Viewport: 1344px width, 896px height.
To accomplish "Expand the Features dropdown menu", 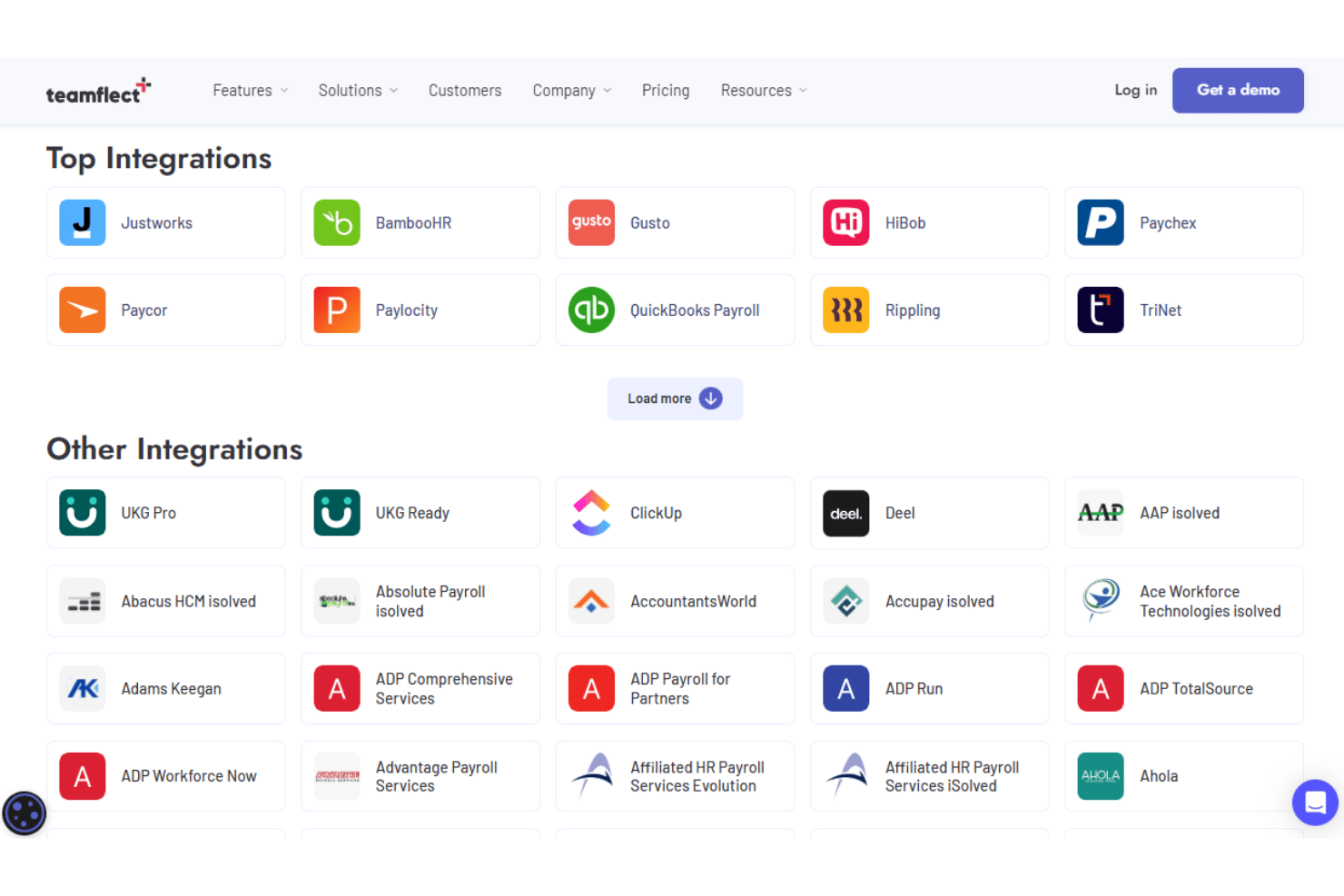I will point(251,91).
